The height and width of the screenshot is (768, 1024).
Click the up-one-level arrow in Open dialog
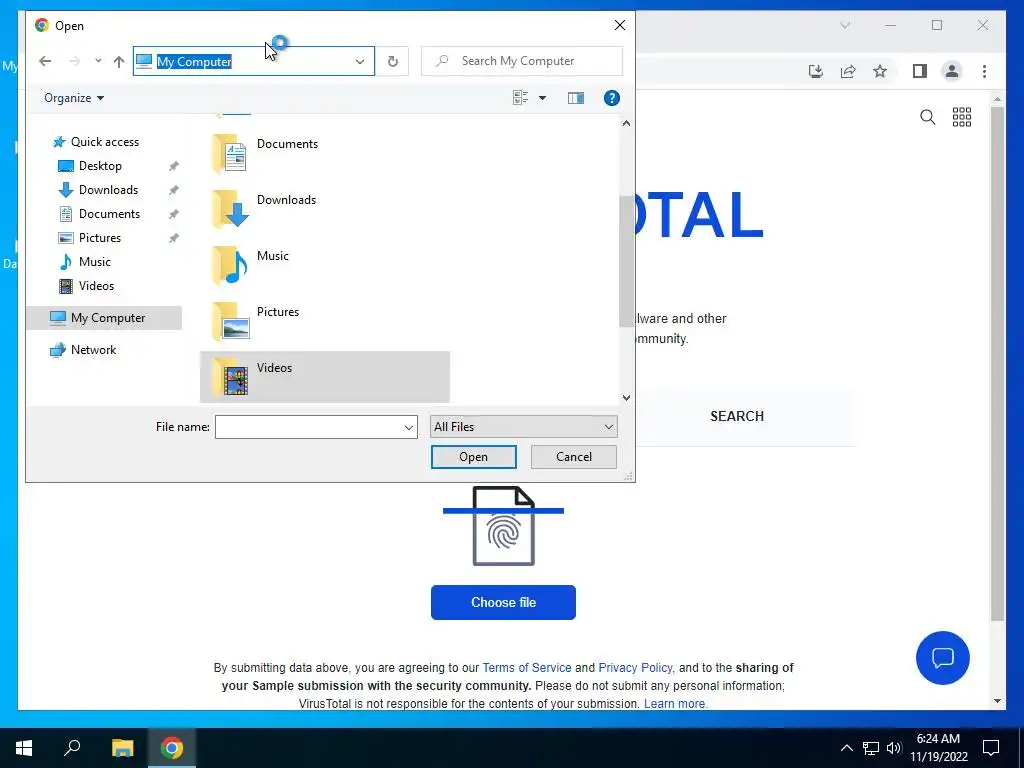pos(118,61)
